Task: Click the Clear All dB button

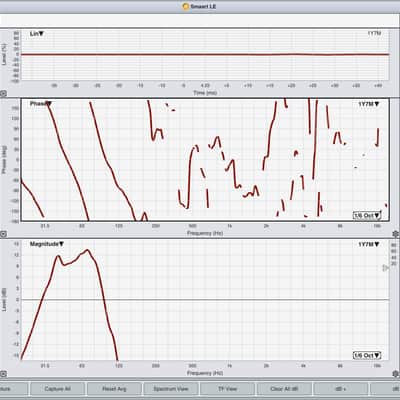Action: point(284,389)
